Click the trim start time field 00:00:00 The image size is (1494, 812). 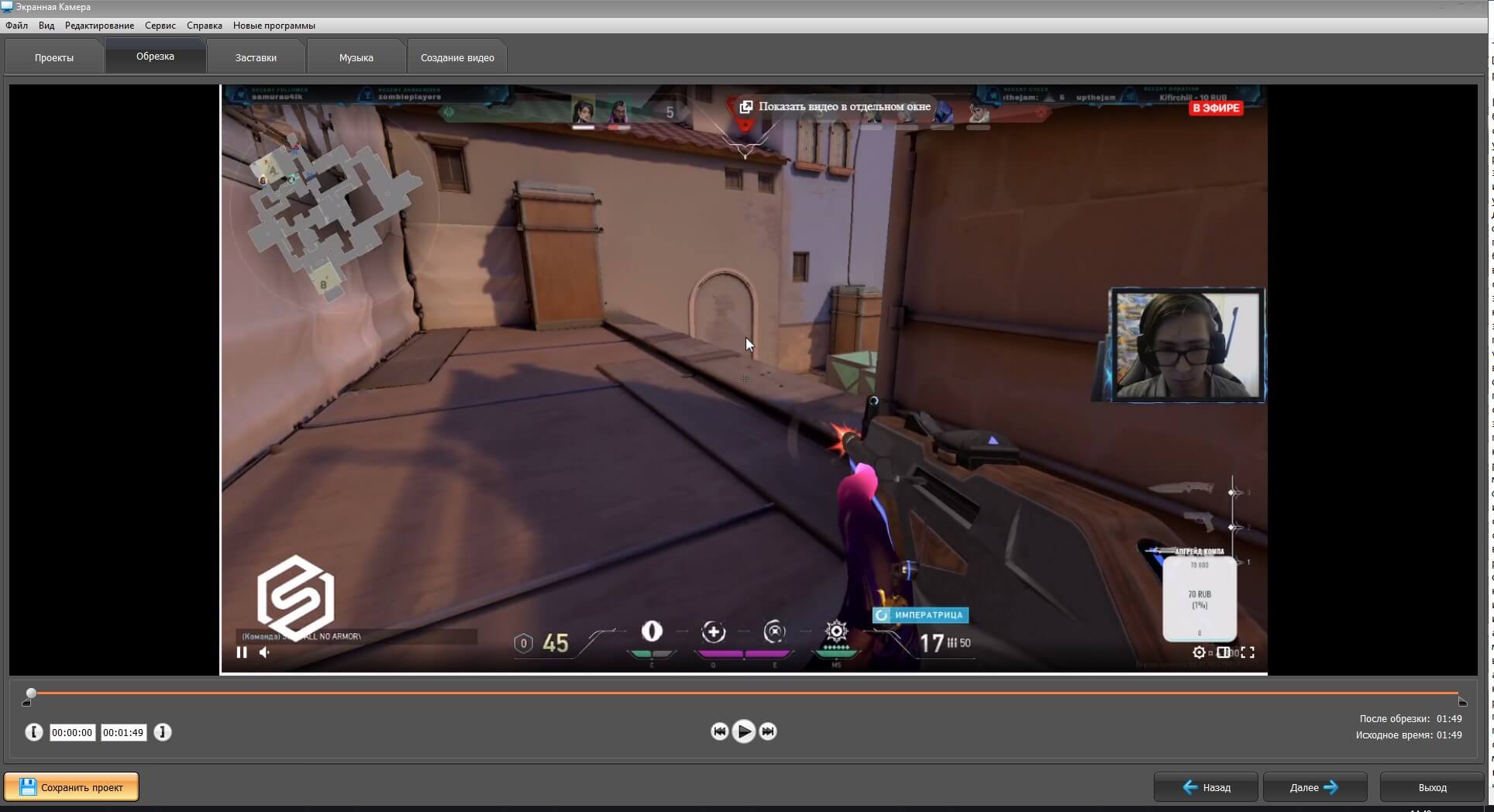coord(72,732)
